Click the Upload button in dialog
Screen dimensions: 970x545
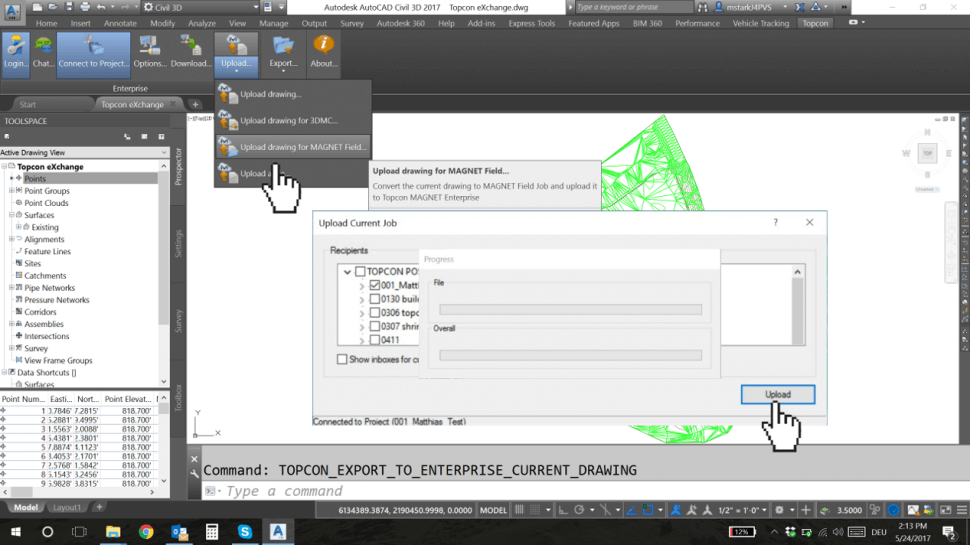[778, 395]
